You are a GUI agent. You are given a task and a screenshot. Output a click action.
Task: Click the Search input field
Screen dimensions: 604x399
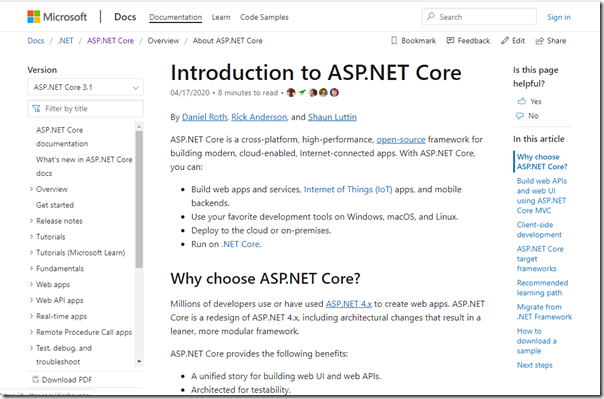479,17
